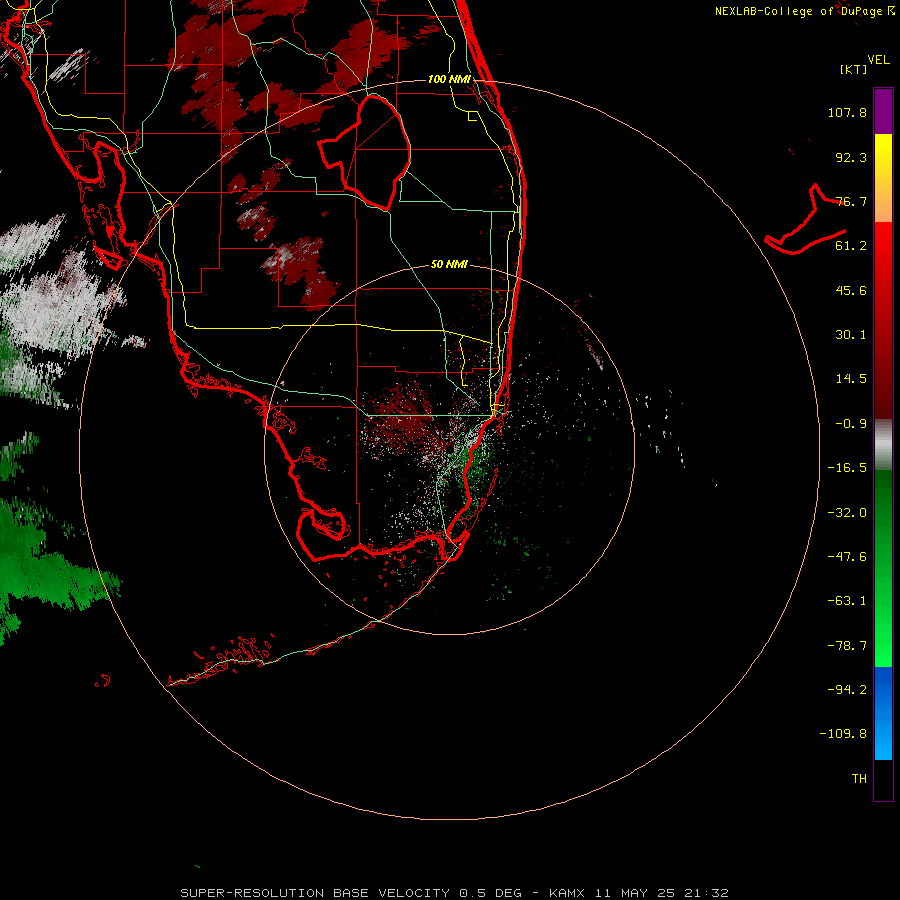Screen dimensions: 900x900
Task: Click the -63.1 legend value
Action: pos(847,601)
